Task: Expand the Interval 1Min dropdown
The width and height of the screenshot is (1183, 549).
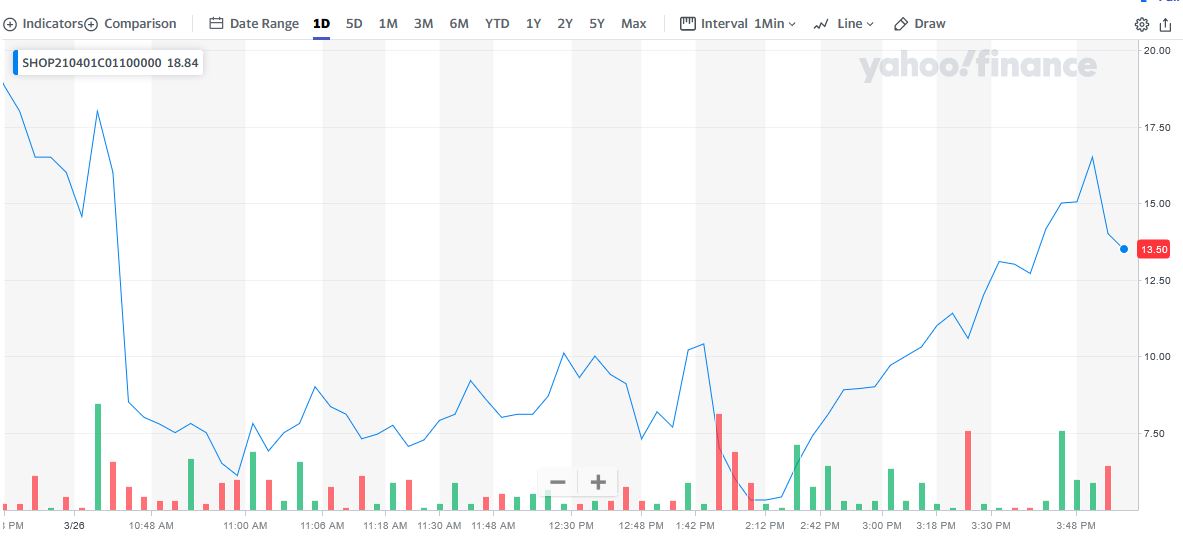Action: tap(738, 23)
